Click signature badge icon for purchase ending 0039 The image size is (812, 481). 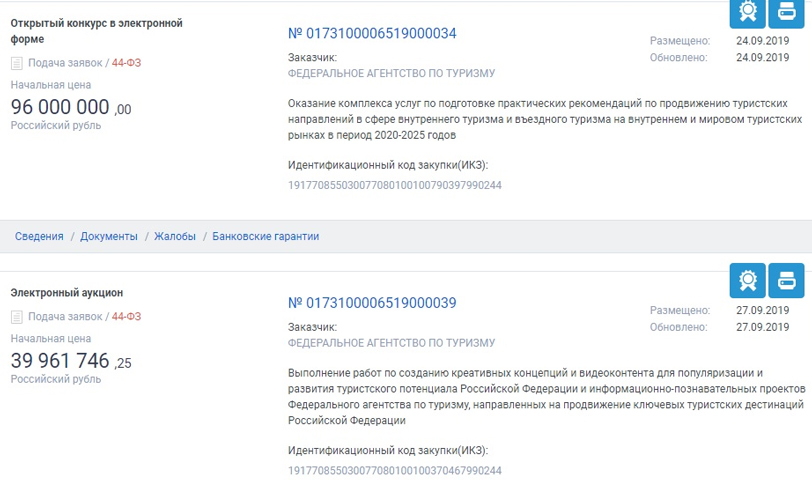(747, 280)
